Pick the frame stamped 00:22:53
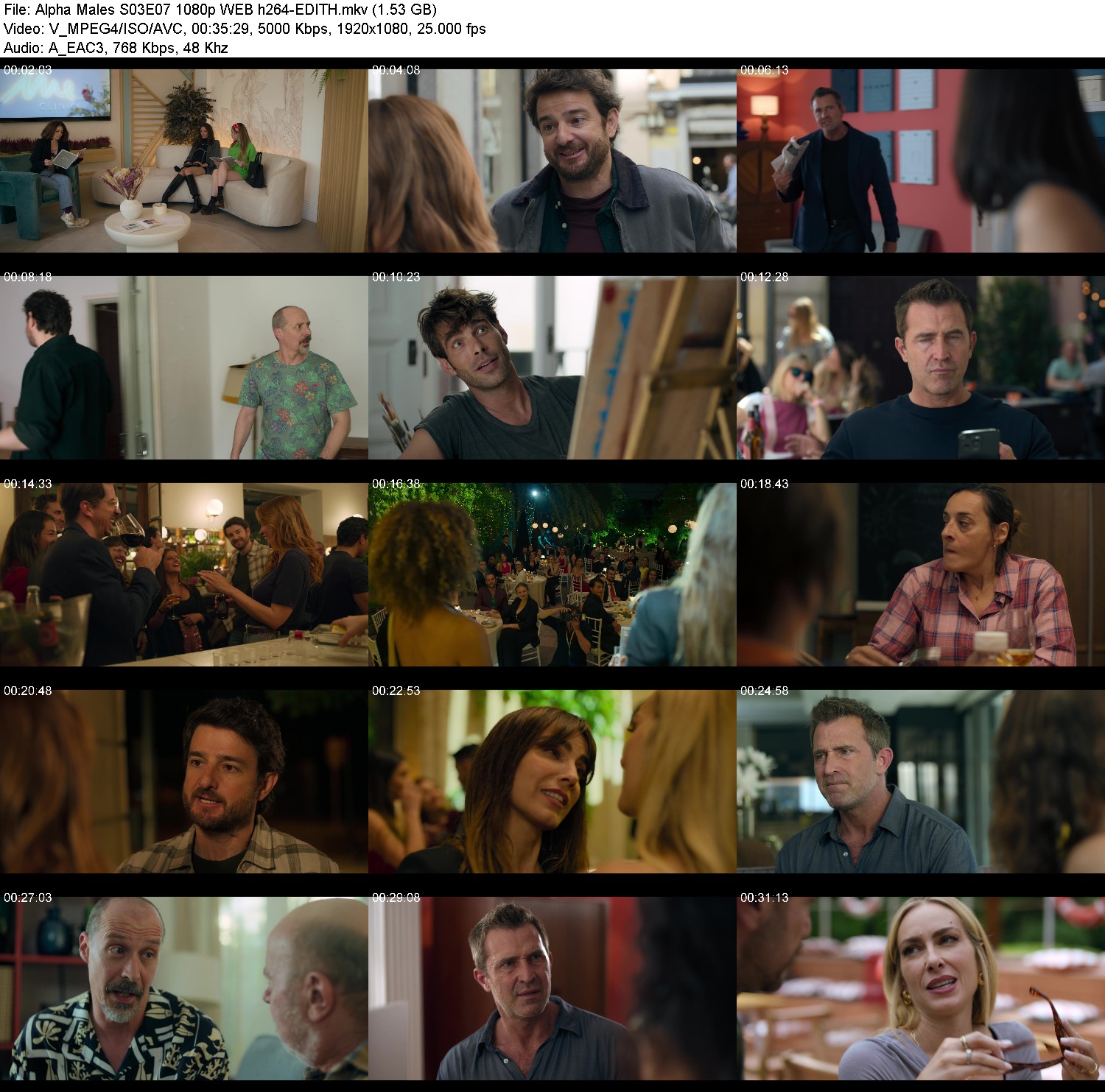 [x=552, y=781]
